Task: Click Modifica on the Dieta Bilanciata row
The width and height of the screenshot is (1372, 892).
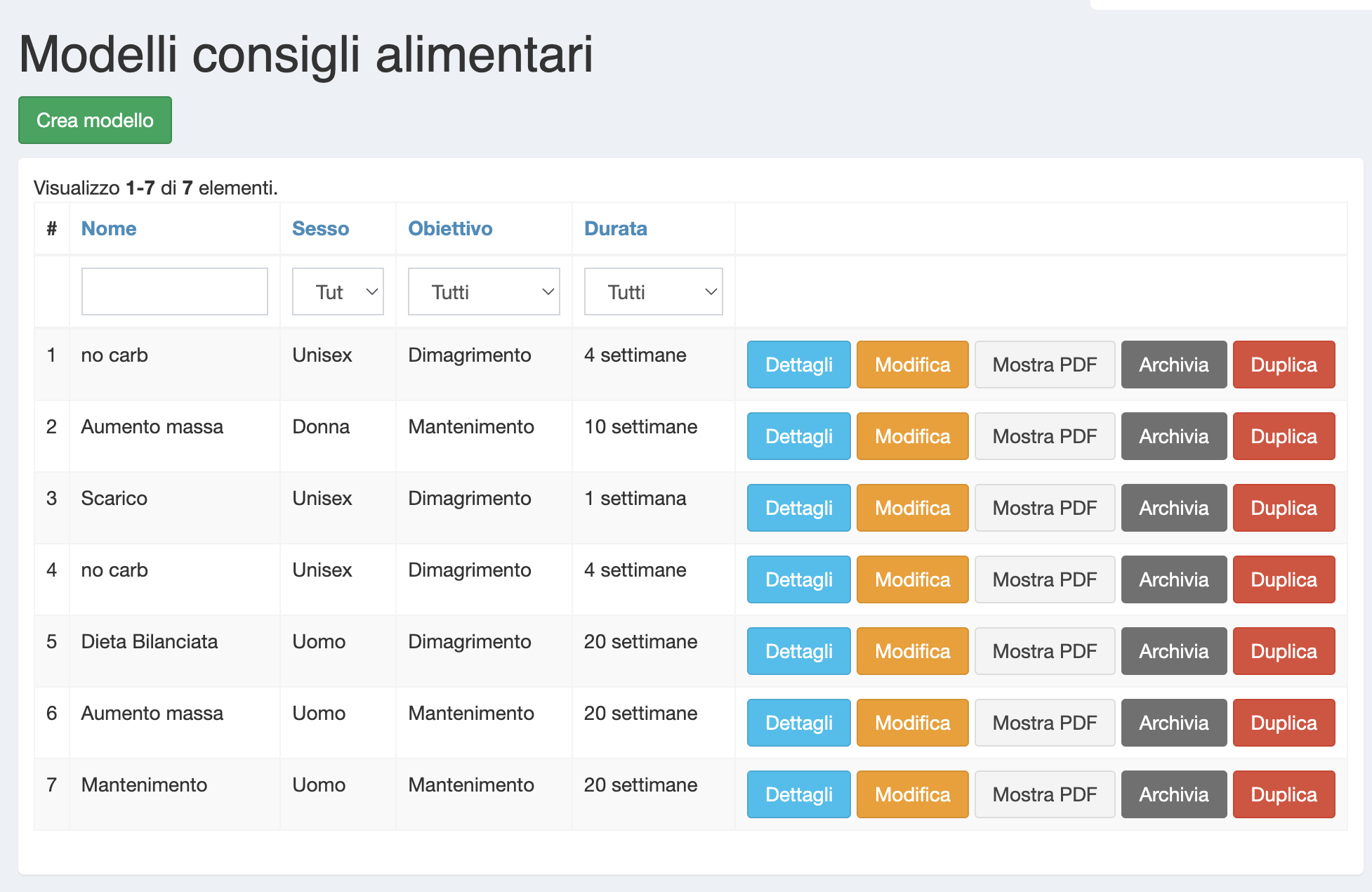Action: (912, 651)
